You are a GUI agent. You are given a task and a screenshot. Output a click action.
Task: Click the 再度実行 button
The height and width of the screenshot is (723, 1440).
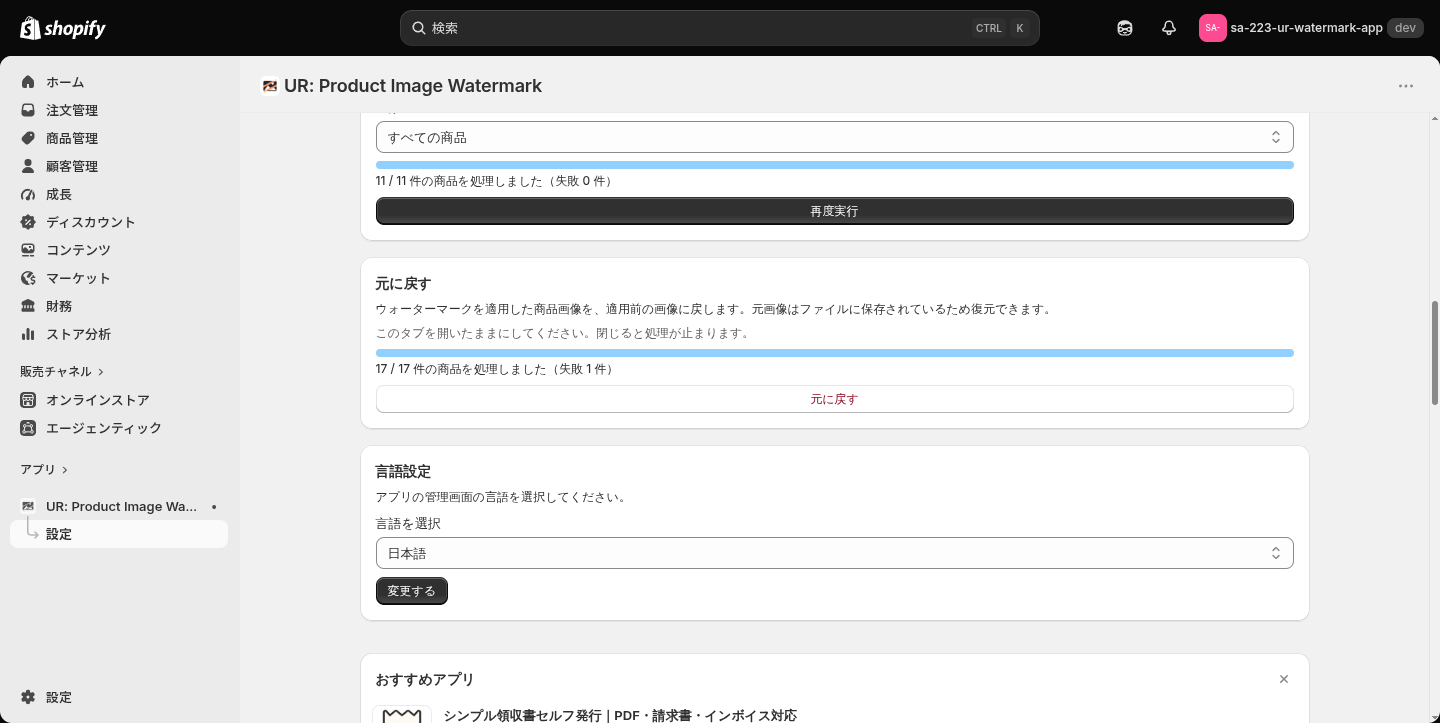point(834,211)
